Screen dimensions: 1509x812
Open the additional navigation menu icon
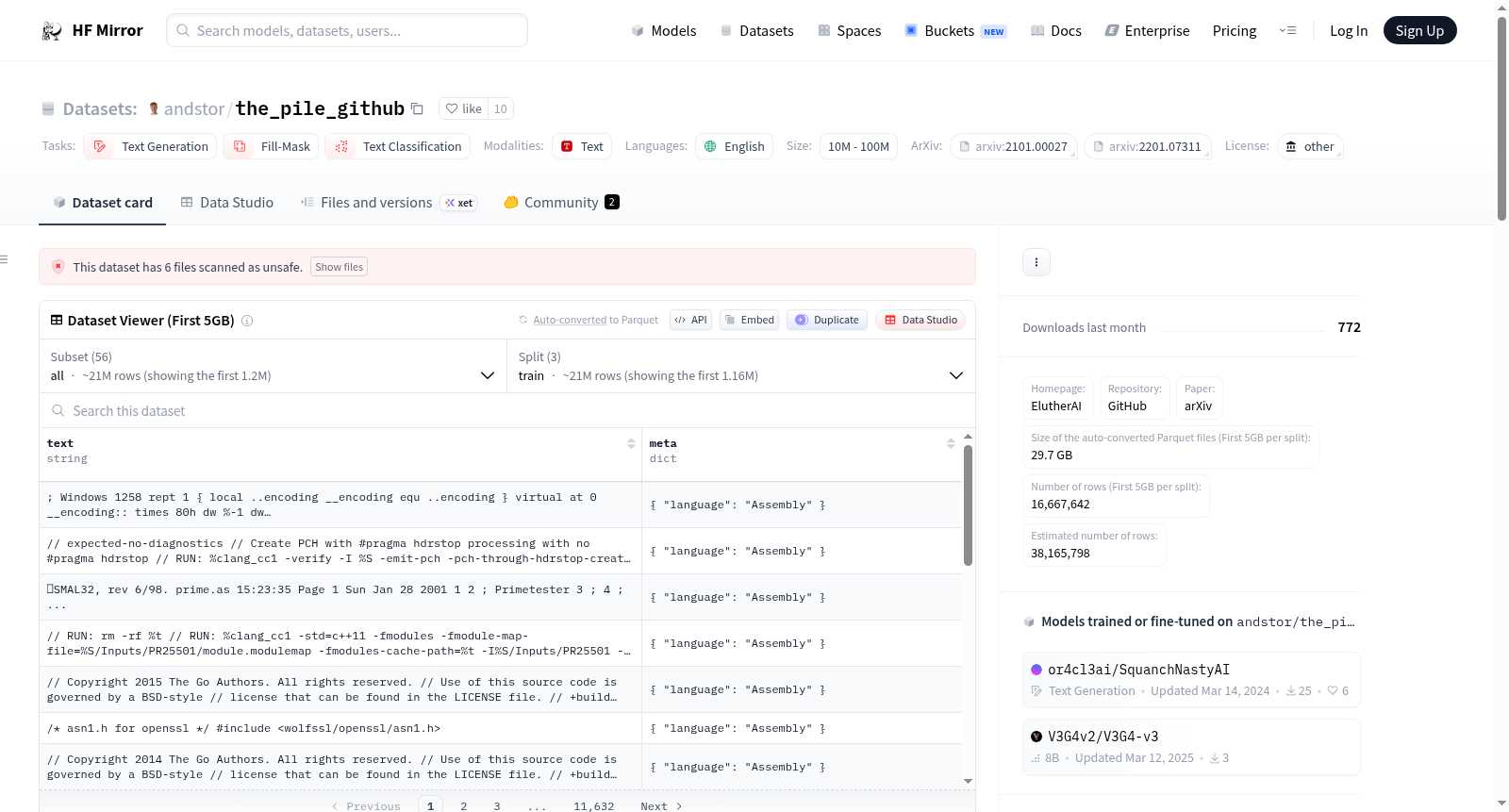(1287, 31)
